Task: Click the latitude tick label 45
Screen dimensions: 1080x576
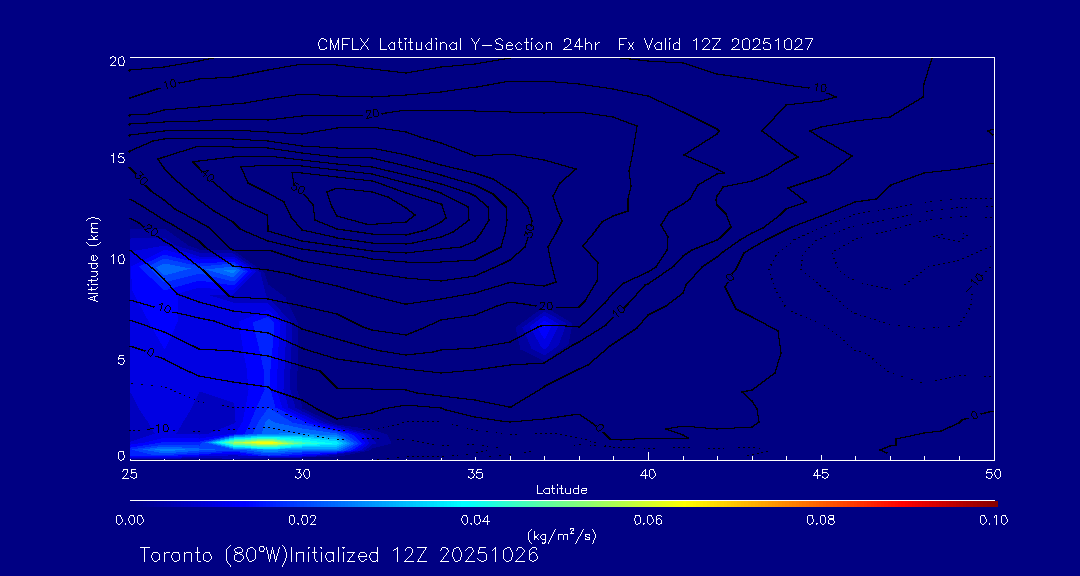Action: [x=821, y=474]
